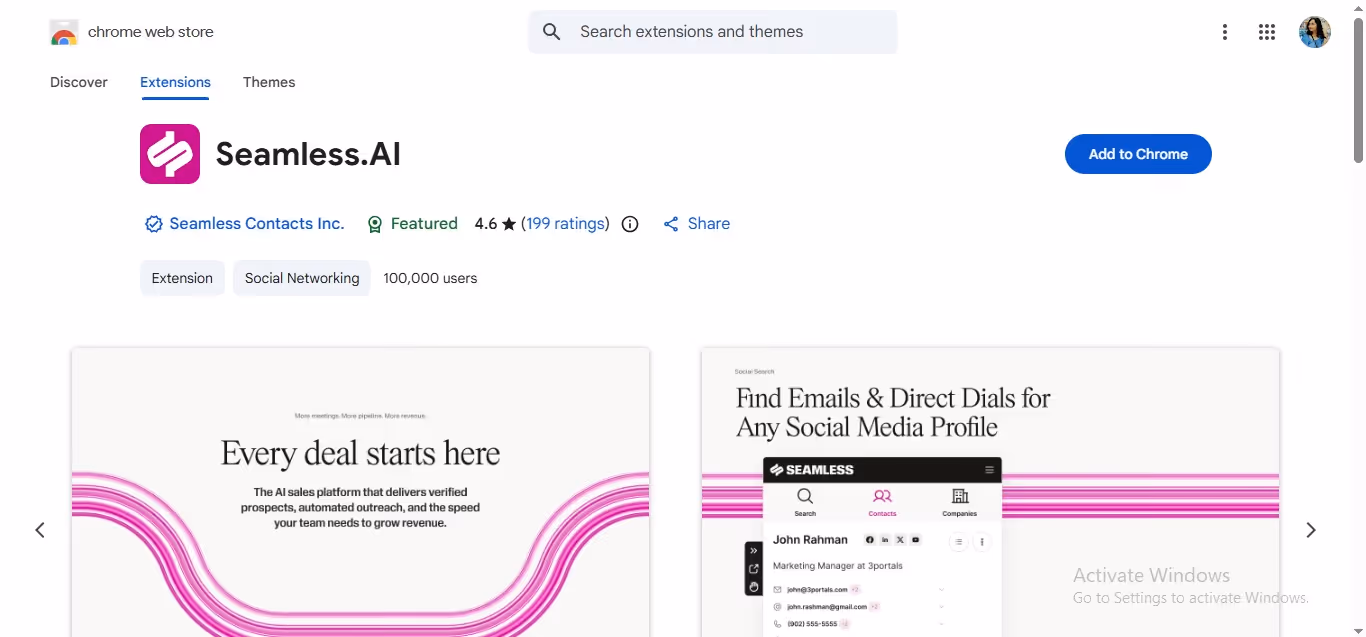
Task: Click the ratings info circle icon
Action: tap(630, 224)
